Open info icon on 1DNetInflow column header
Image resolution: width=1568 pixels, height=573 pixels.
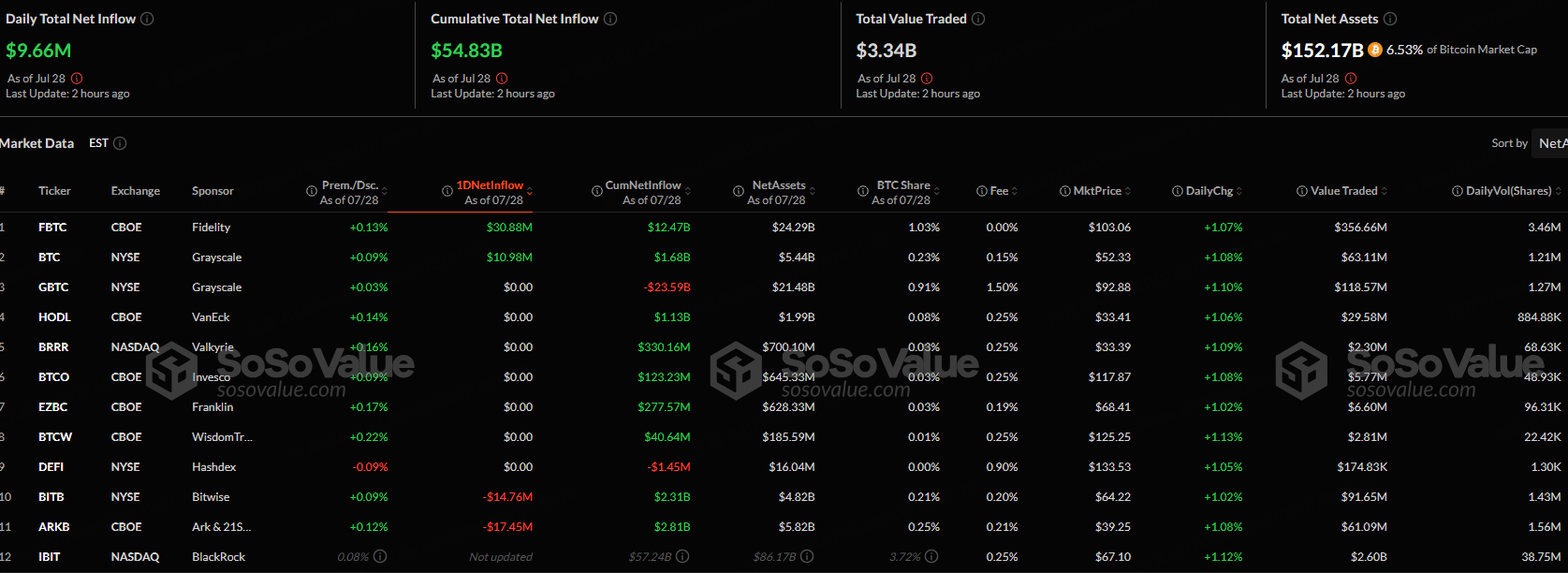447,191
